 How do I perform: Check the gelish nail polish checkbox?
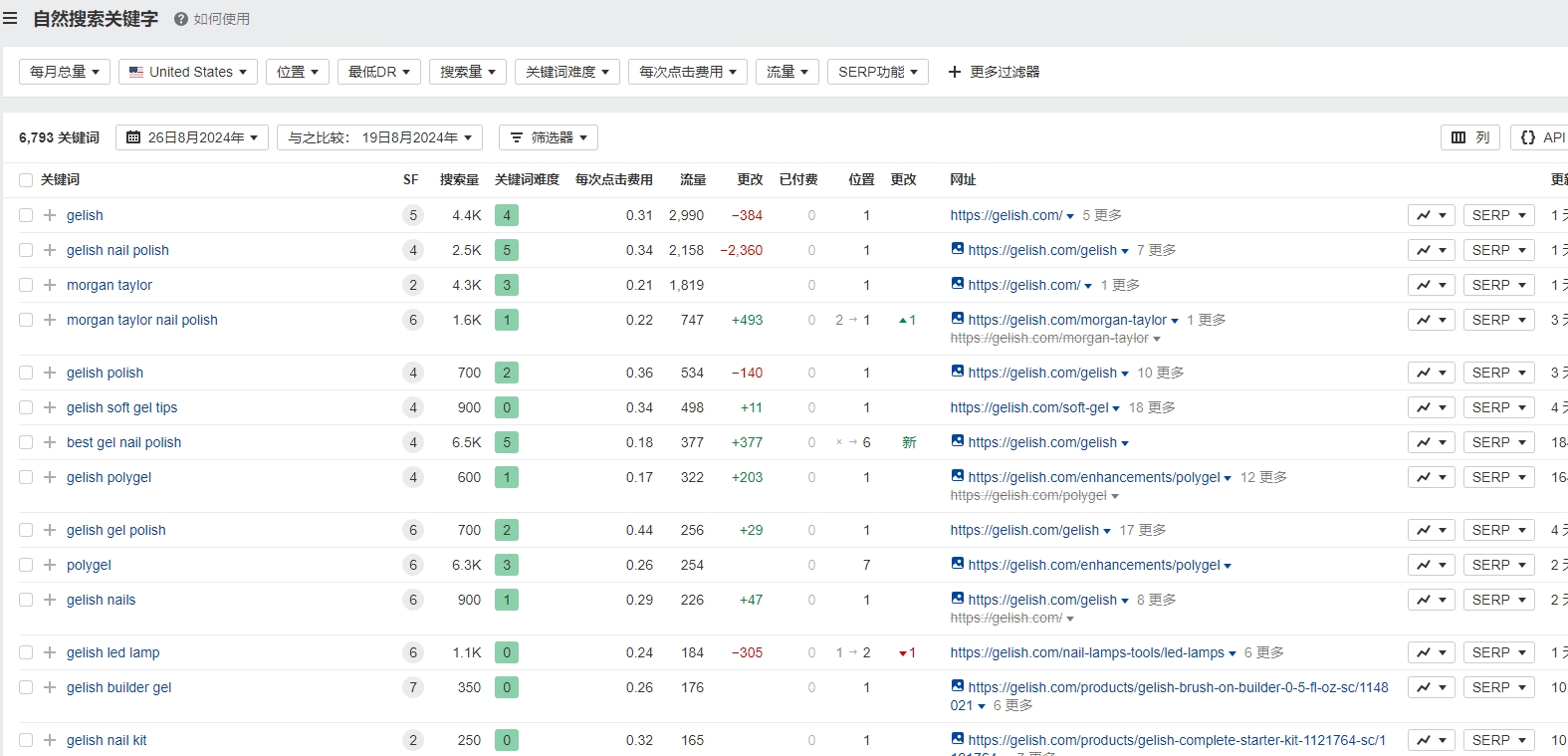tap(26, 250)
